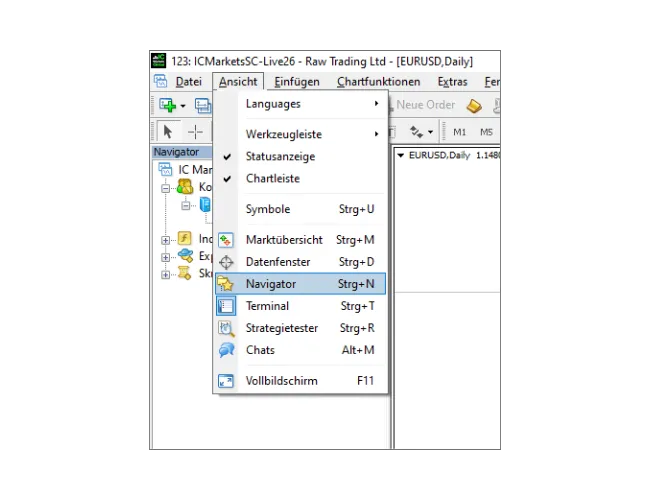The image size is (650, 500).
Task: Click the yellow function indicator icon
Action: [184, 238]
